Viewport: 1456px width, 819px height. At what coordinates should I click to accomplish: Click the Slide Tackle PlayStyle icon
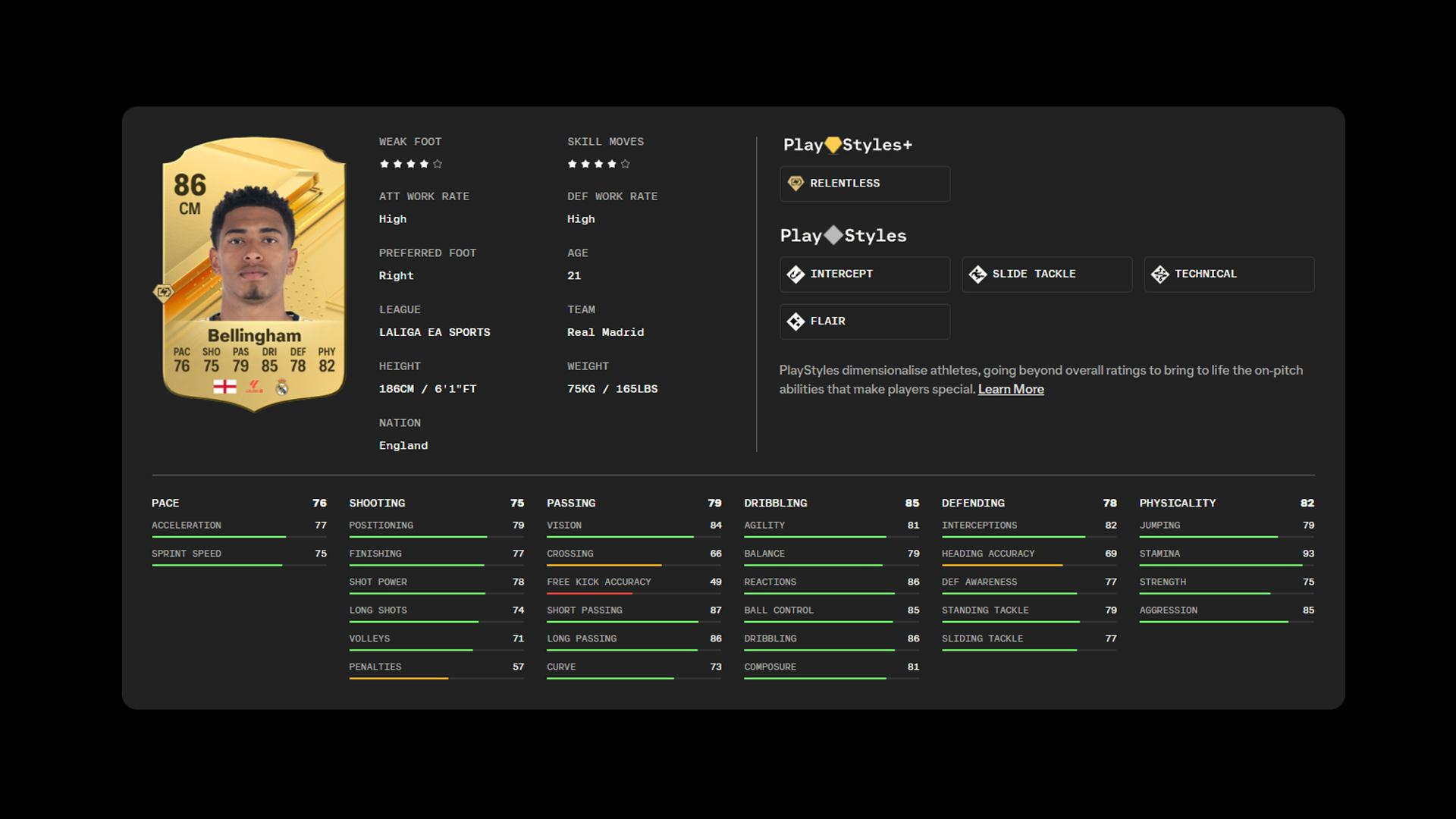(977, 274)
